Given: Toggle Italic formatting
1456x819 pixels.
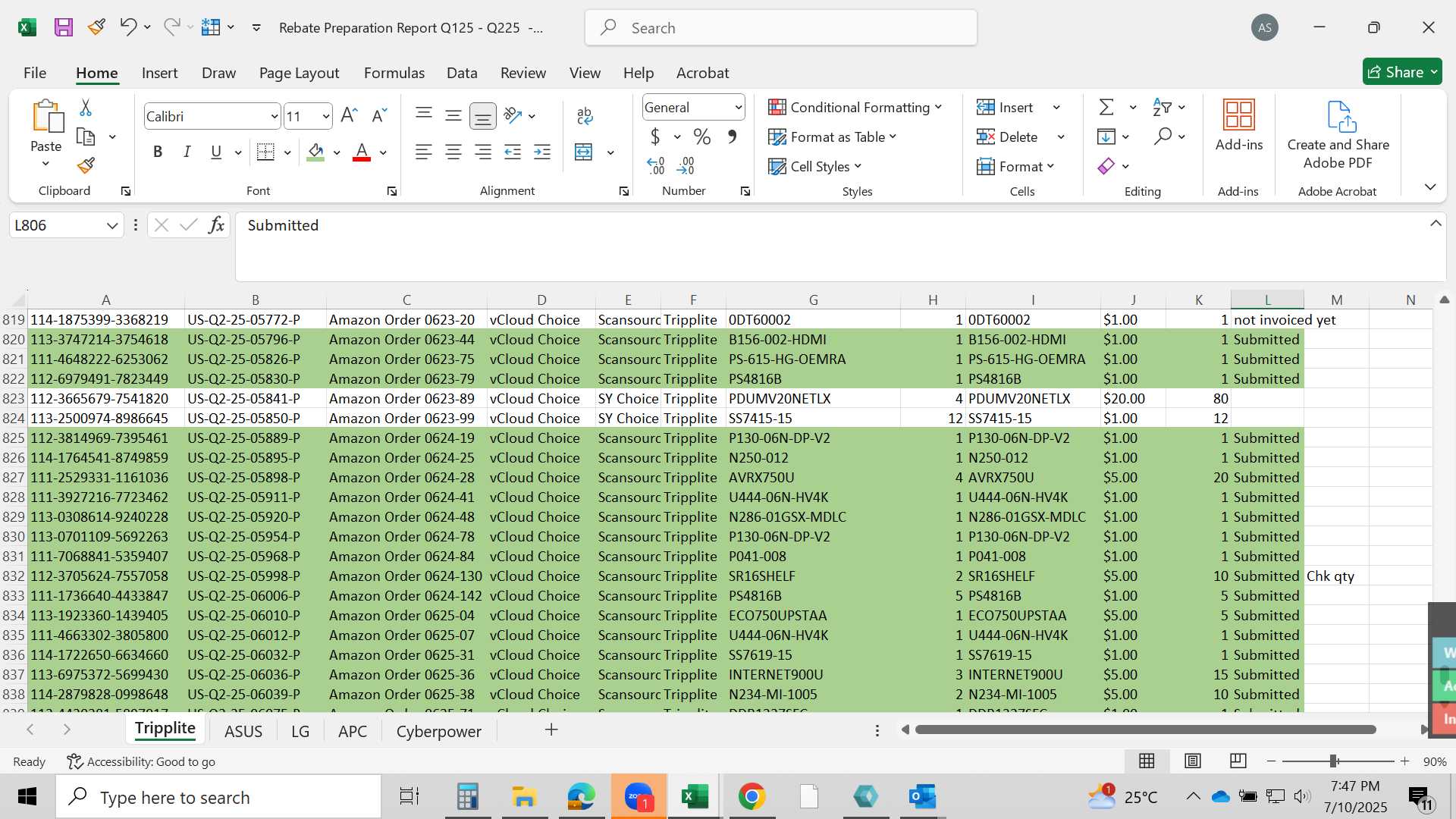Looking at the screenshot, I should pyautogui.click(x=187, y=152).
